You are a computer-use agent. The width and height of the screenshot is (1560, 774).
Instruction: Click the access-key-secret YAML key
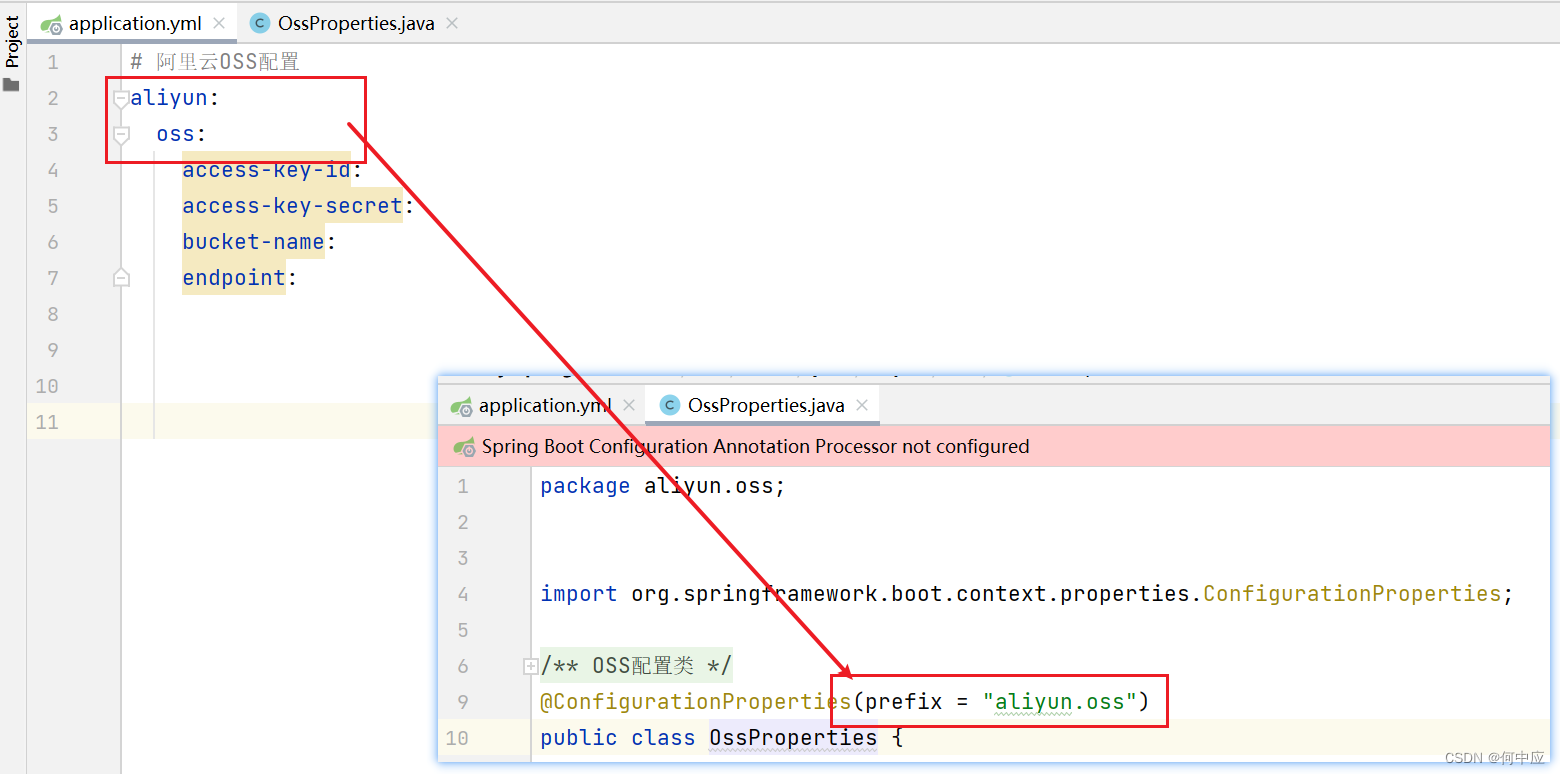click(x=292, y=206)
